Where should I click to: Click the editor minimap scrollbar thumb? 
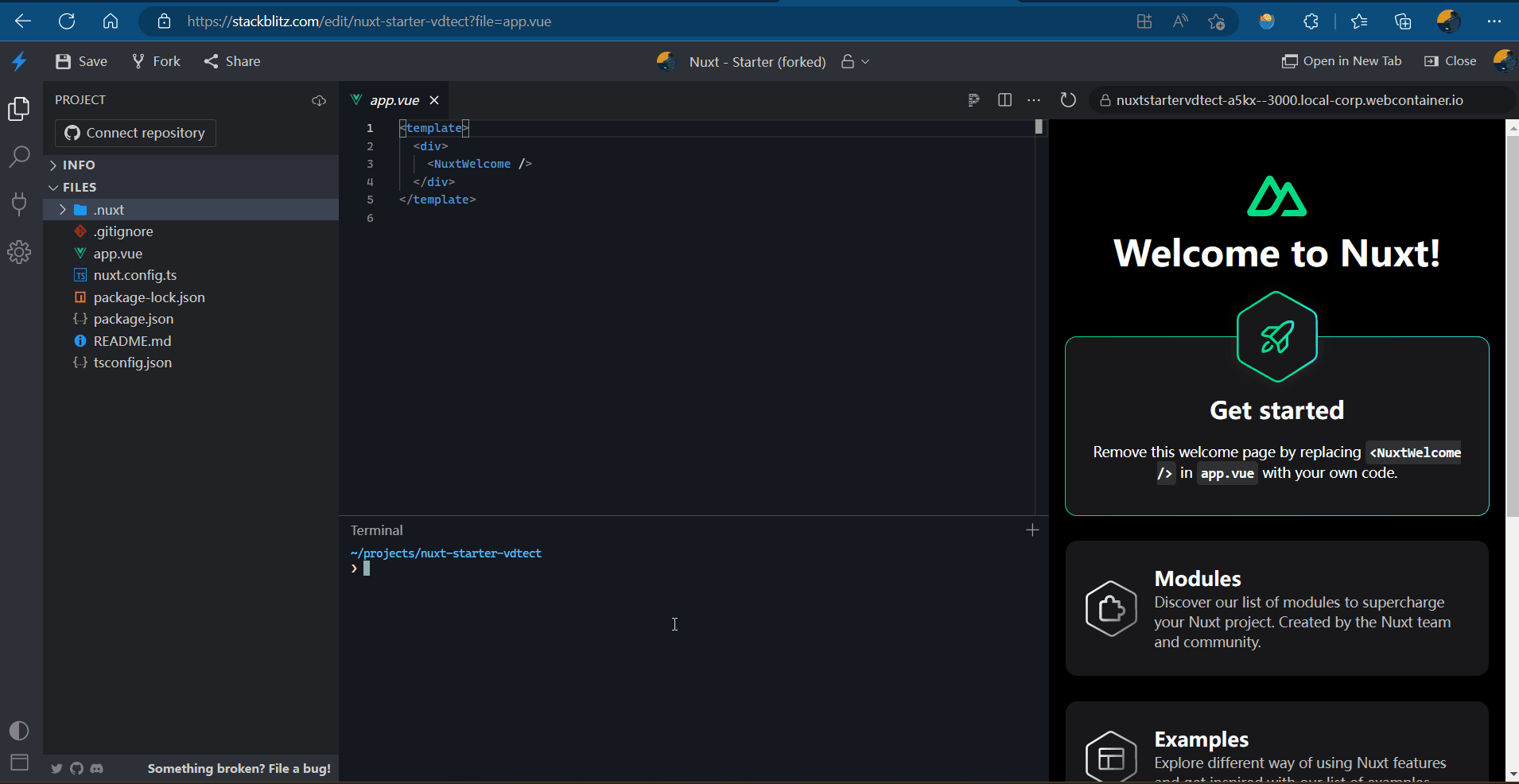tap(1039, 126)
